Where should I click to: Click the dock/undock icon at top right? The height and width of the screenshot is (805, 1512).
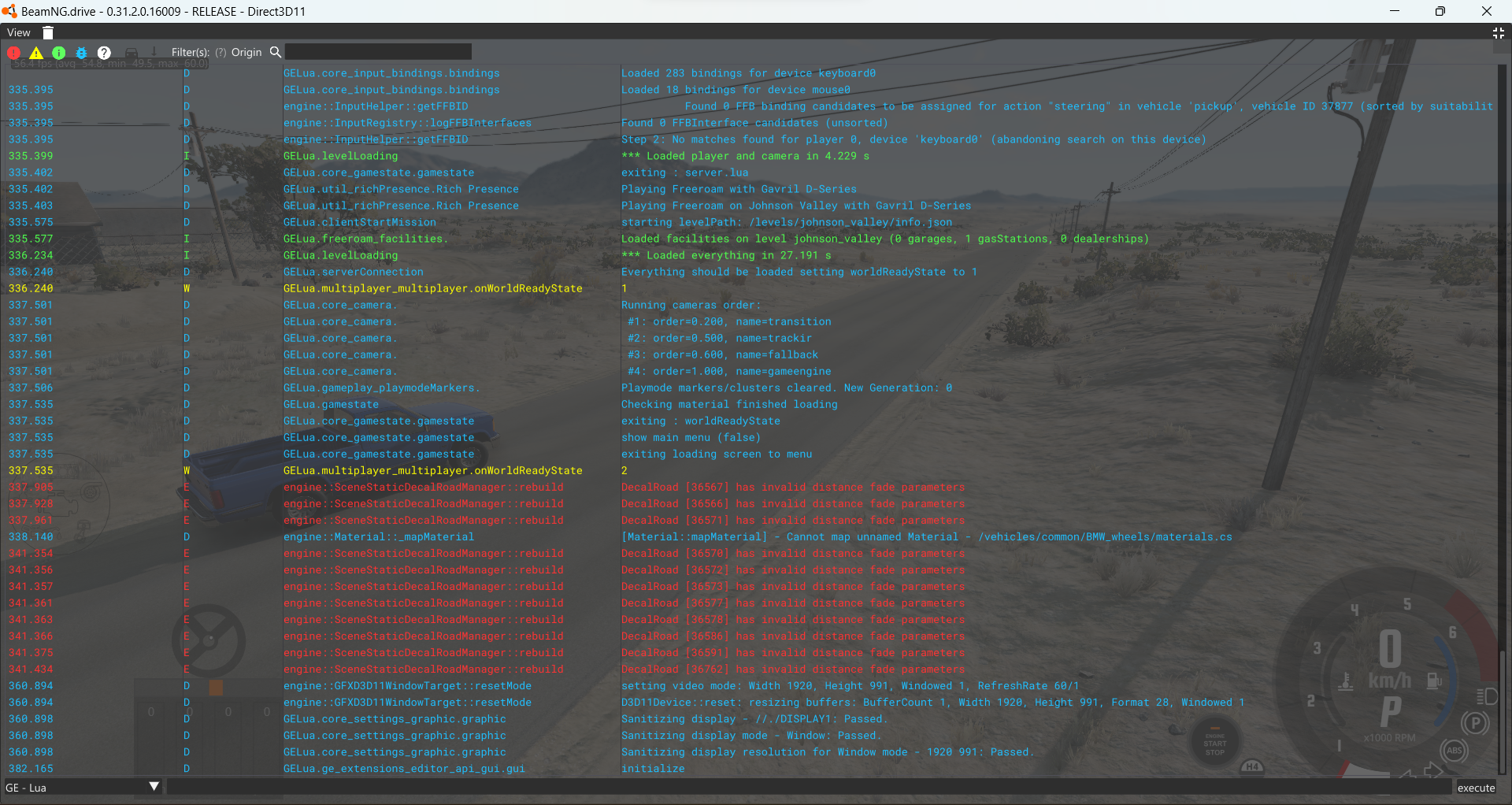click(x=1499, y=32)
